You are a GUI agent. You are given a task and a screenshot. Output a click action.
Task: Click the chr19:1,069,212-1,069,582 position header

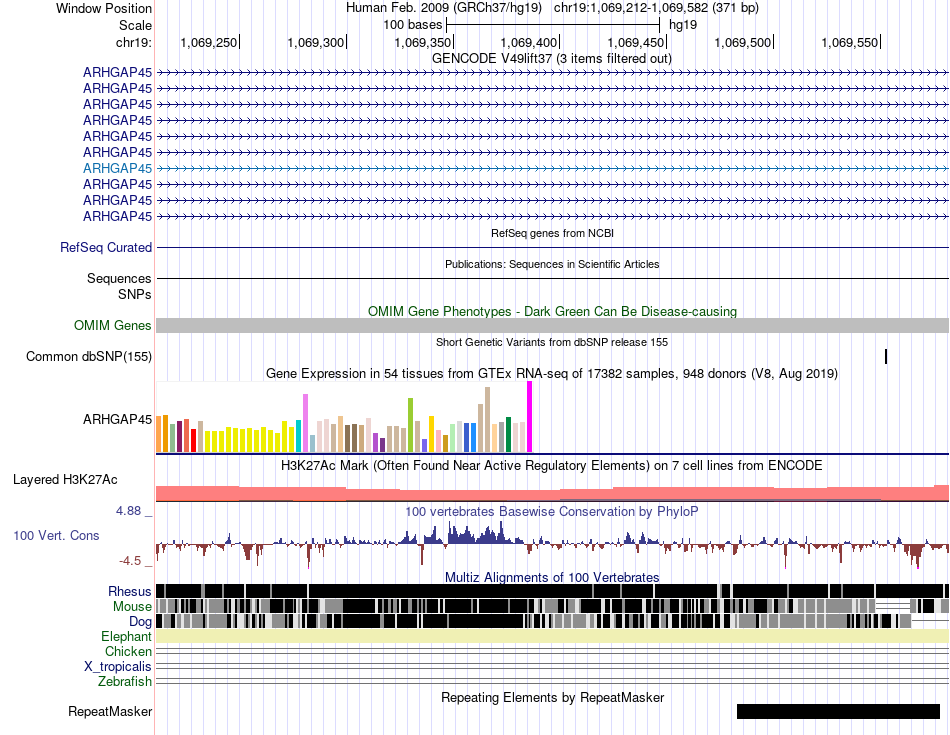[656, 8]
